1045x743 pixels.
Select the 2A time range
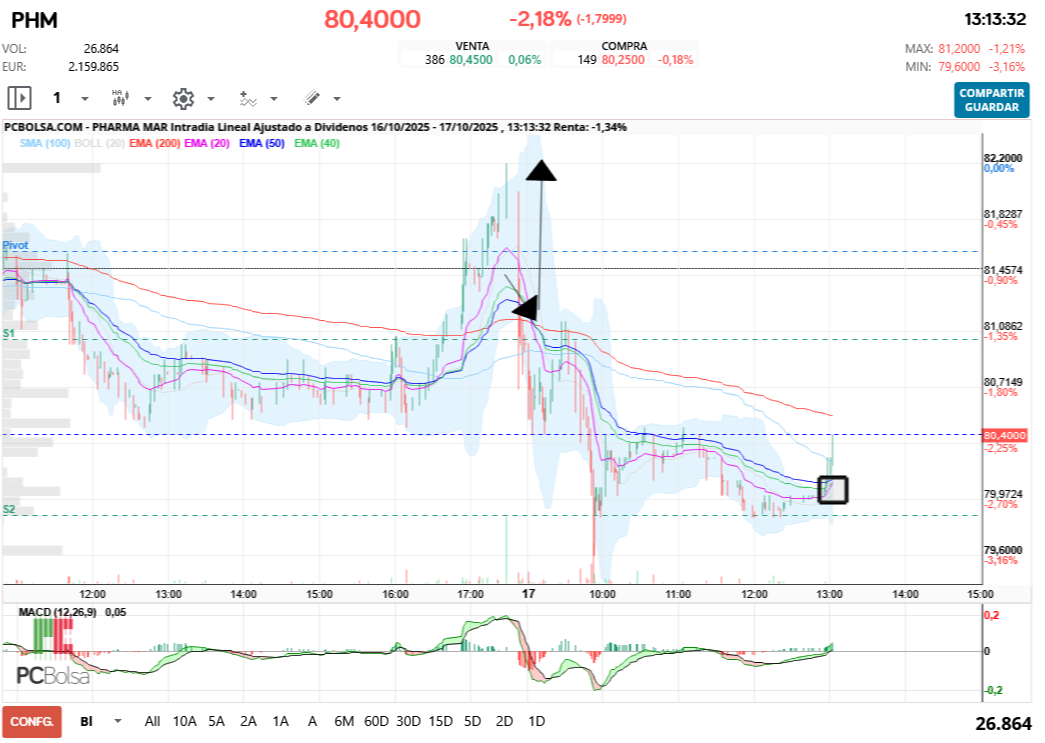(x=249, y=721)
